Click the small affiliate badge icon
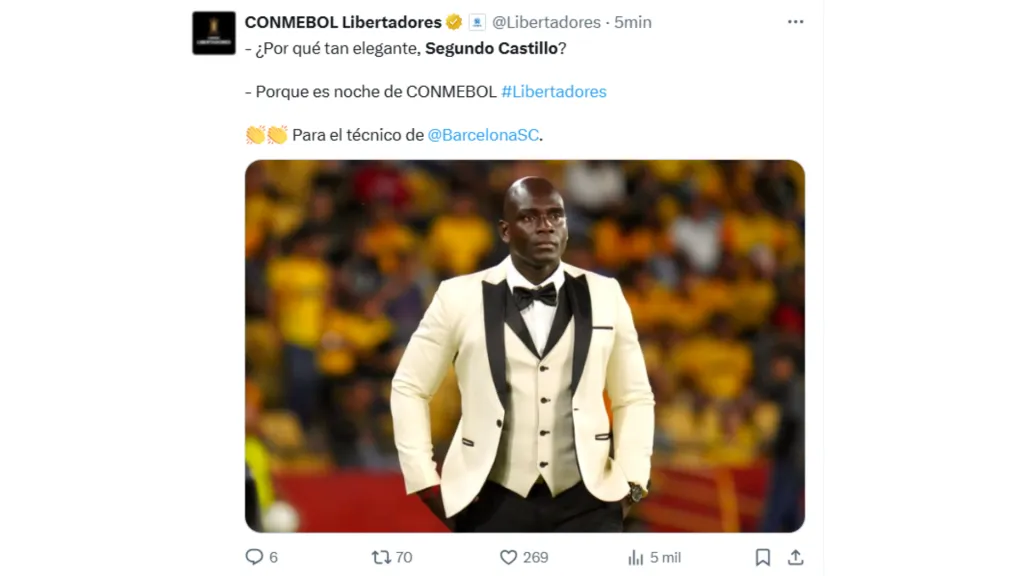Screen dimensions: 1024x576 (477, 22)
